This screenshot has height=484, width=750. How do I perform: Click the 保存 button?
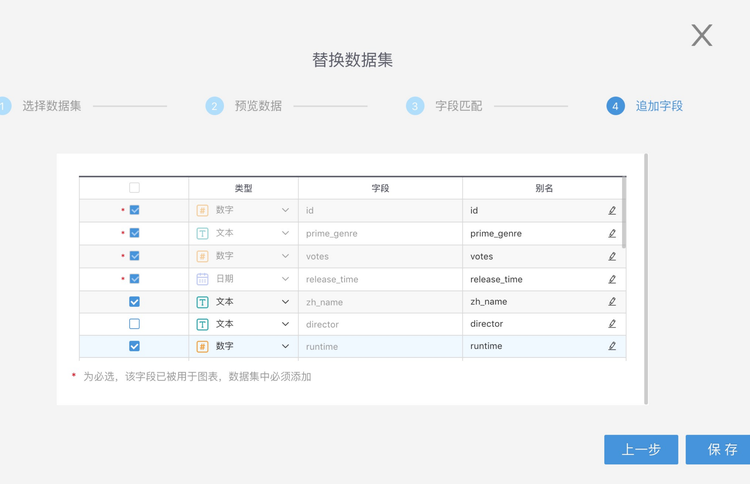(718, 450)
